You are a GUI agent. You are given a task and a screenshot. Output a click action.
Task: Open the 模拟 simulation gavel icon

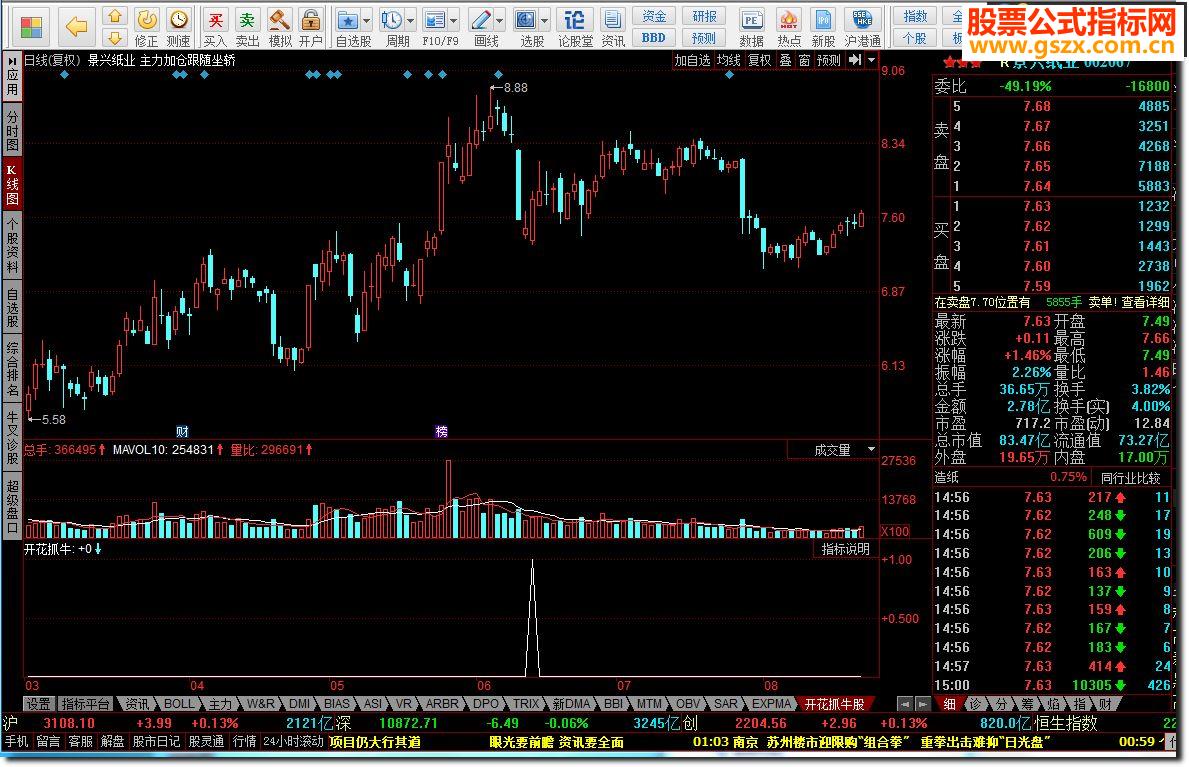[x=280, y=27]
